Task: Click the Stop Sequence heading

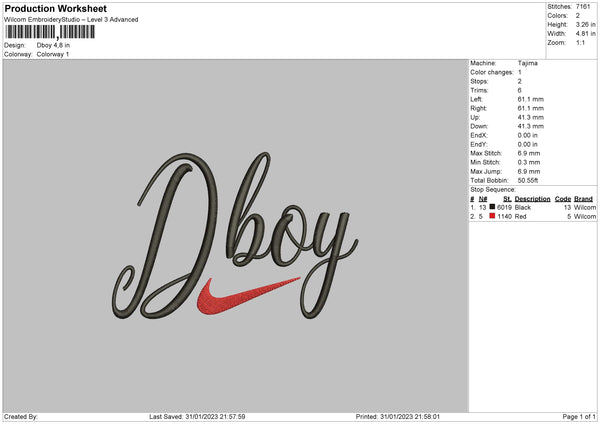Action: click(x=493, y=190)
